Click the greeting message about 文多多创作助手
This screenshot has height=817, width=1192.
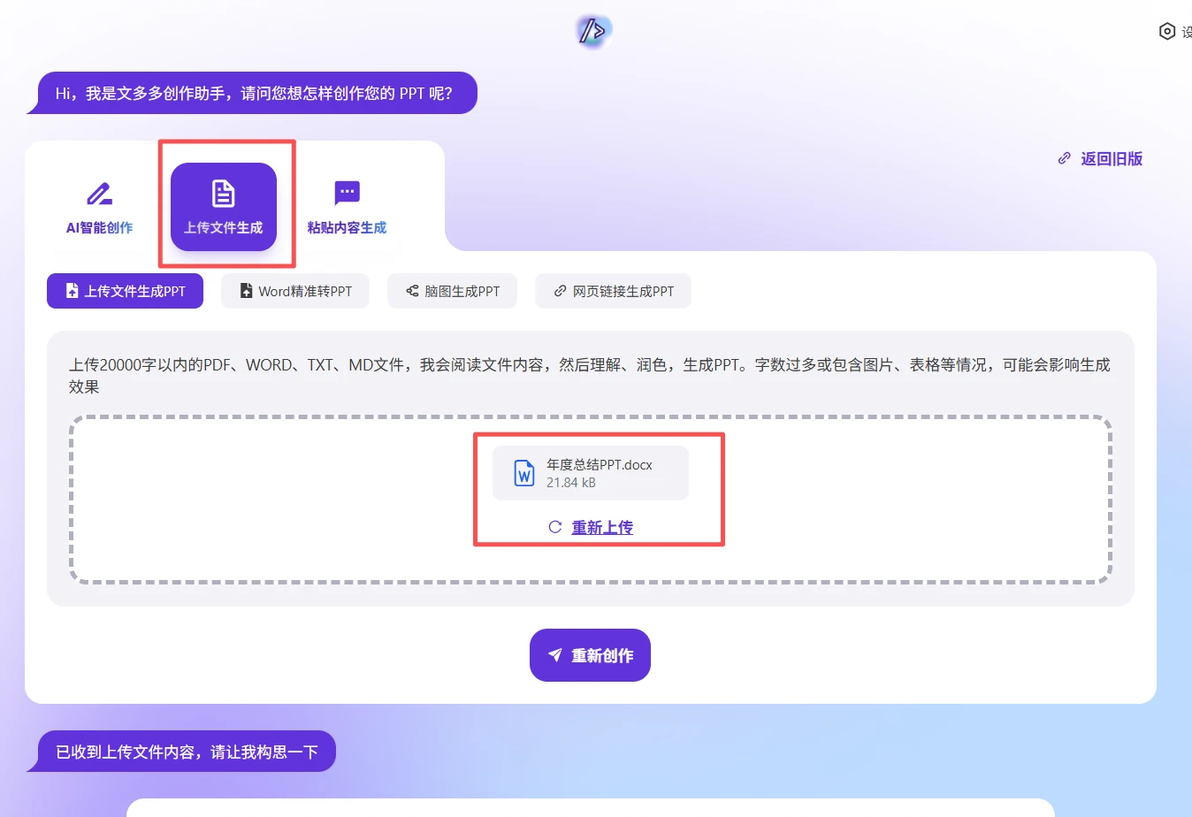[254, 93]
